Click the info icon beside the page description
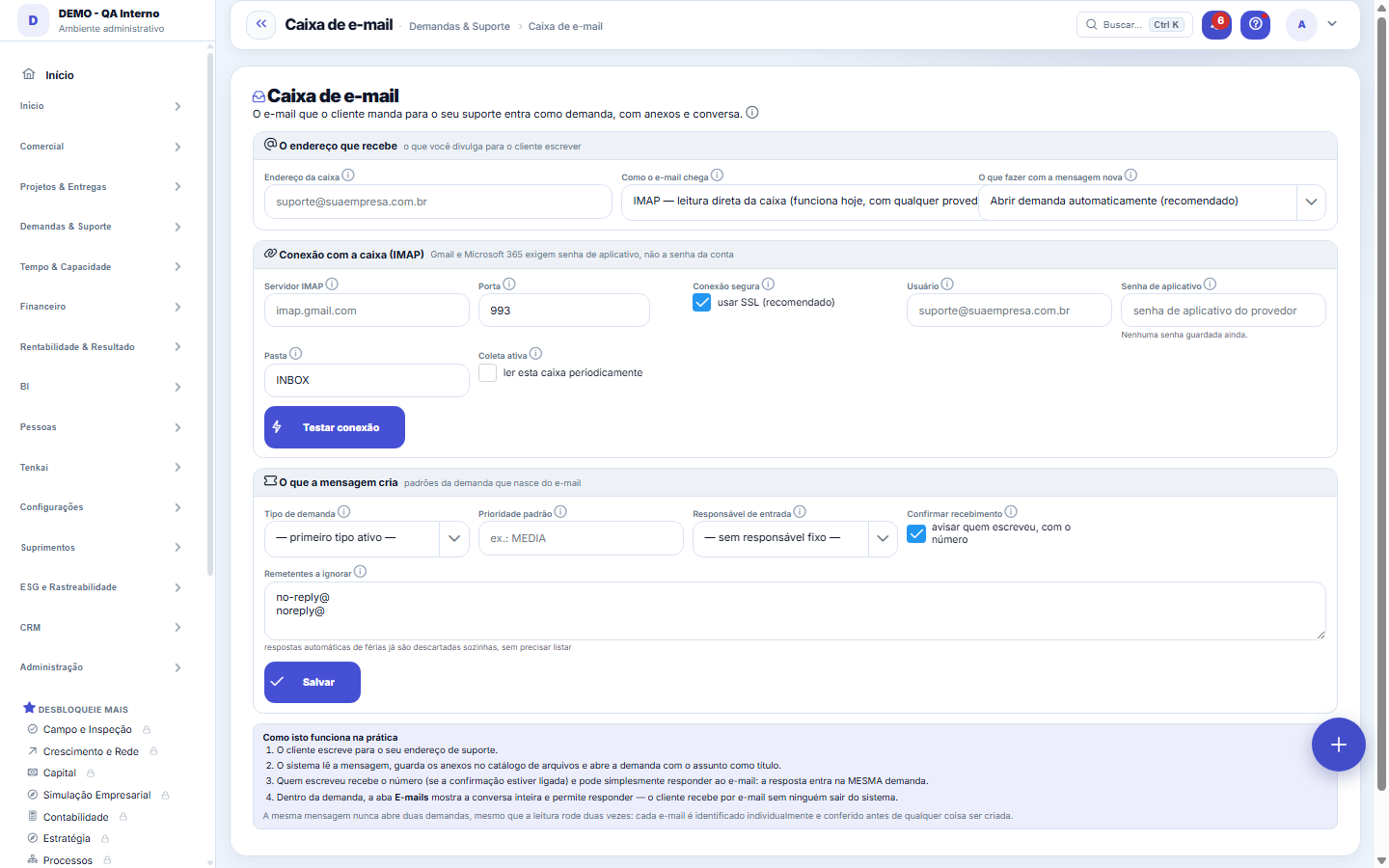1389x868 pixels. [x=752, y=113]
